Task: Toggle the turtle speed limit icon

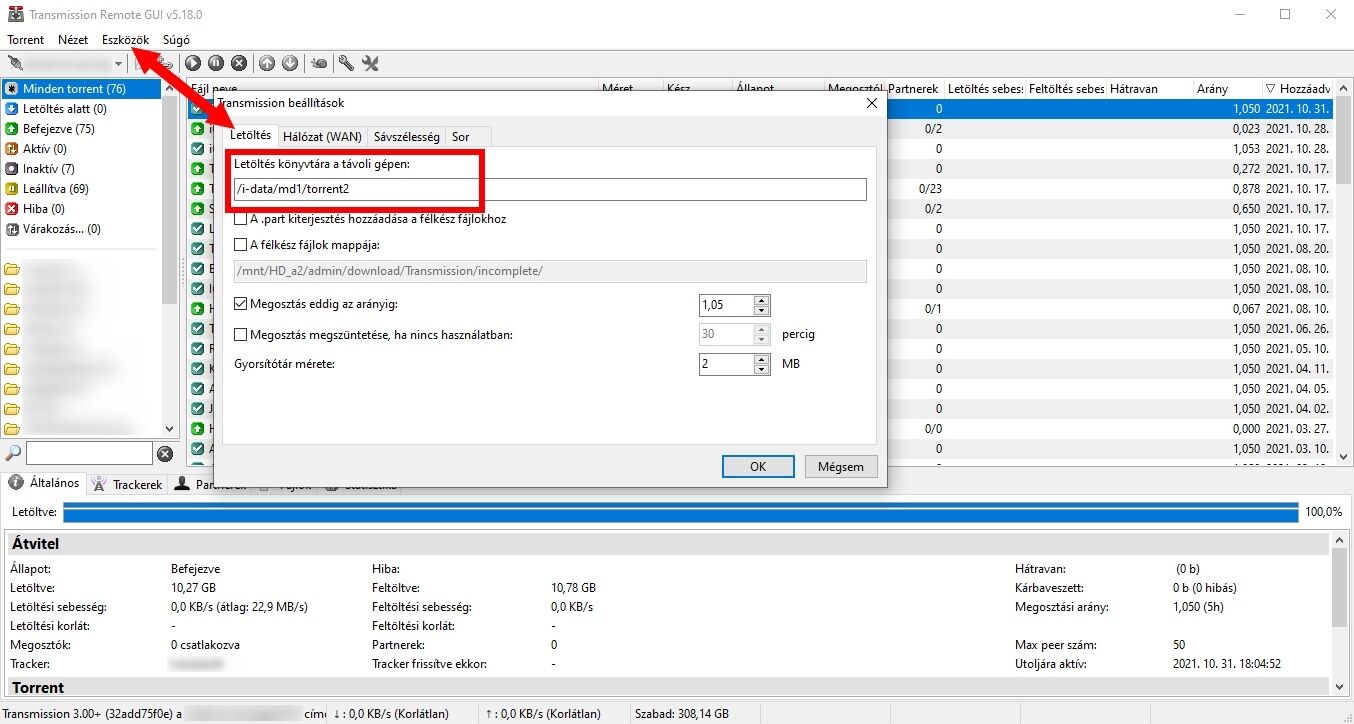Action: coord(319,63)
